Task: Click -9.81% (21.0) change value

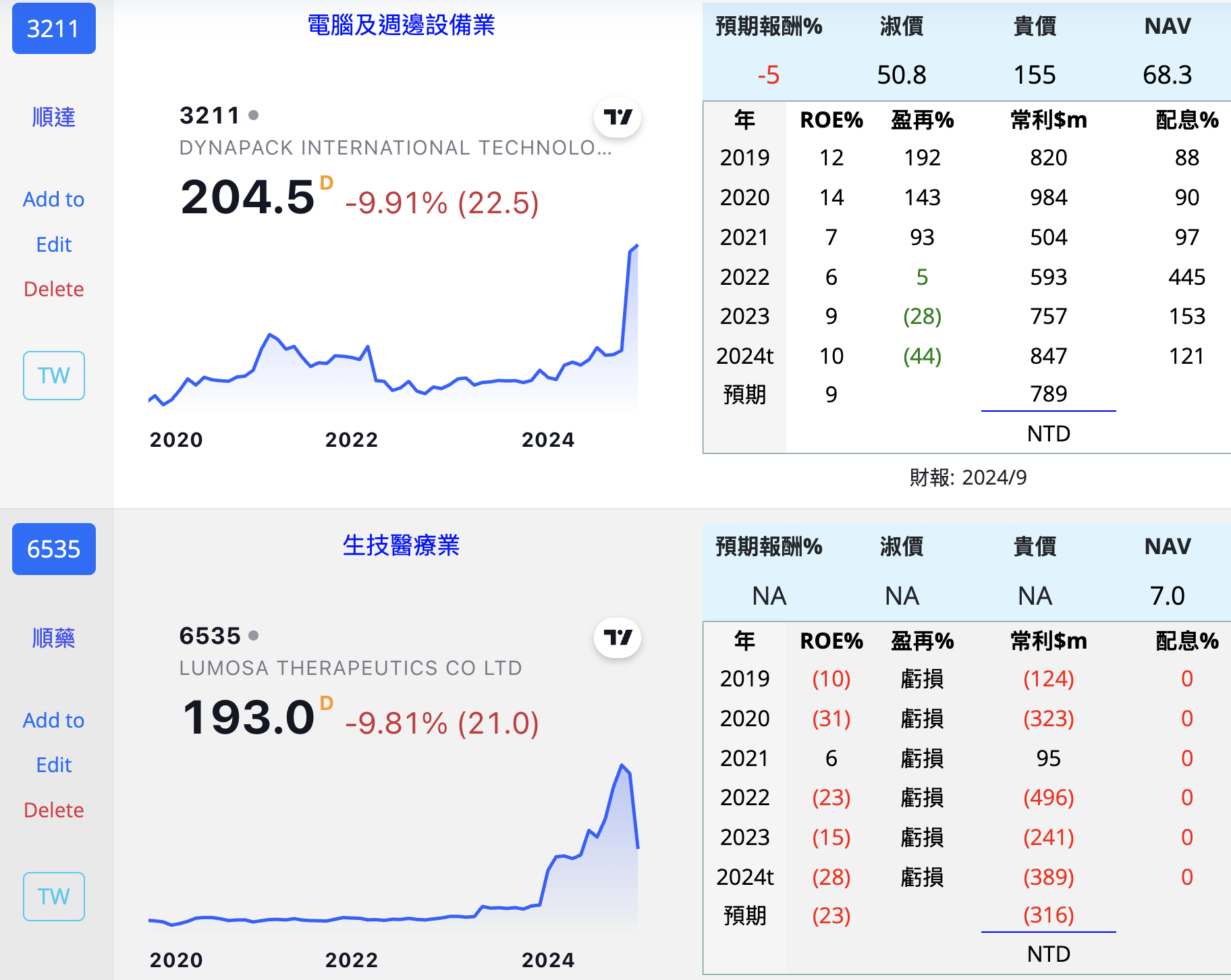Action: coord(442,723)
